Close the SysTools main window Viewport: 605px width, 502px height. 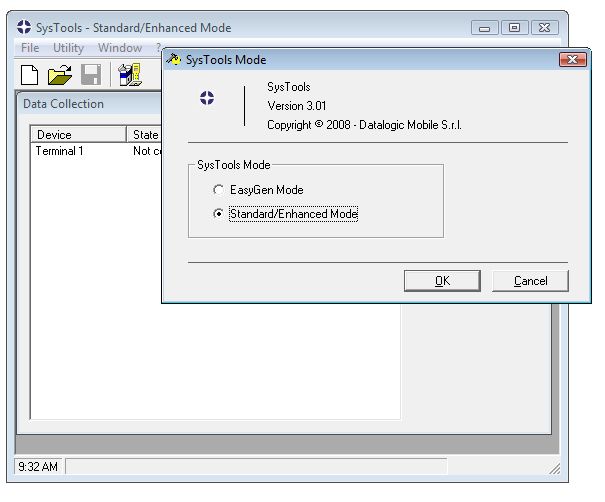click(x=545, y=28)
